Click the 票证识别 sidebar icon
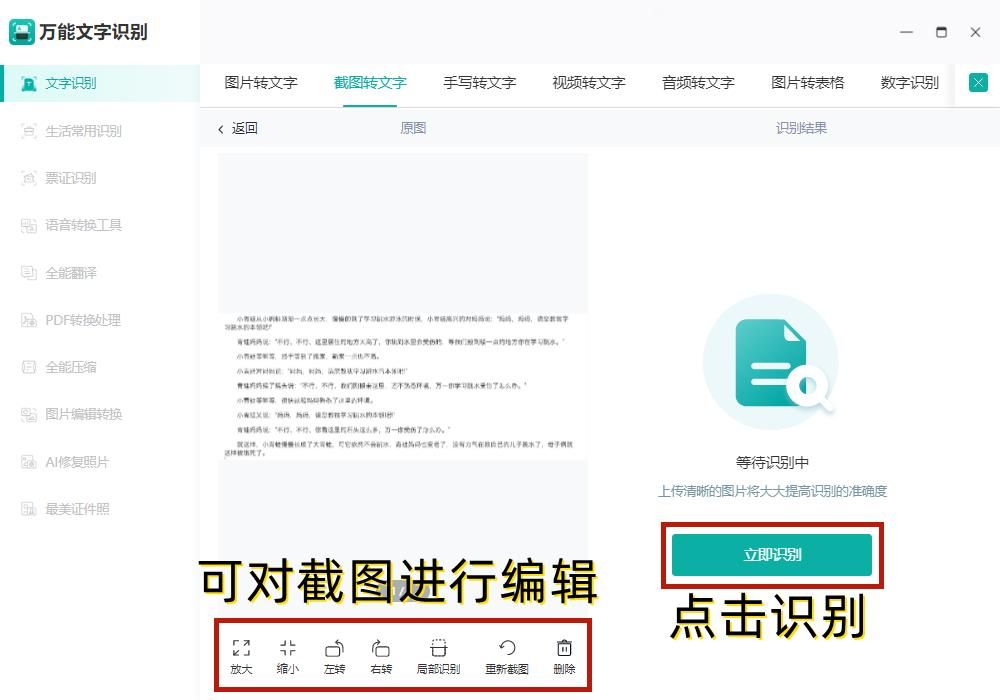1000x700 pixels. [29, 179]
